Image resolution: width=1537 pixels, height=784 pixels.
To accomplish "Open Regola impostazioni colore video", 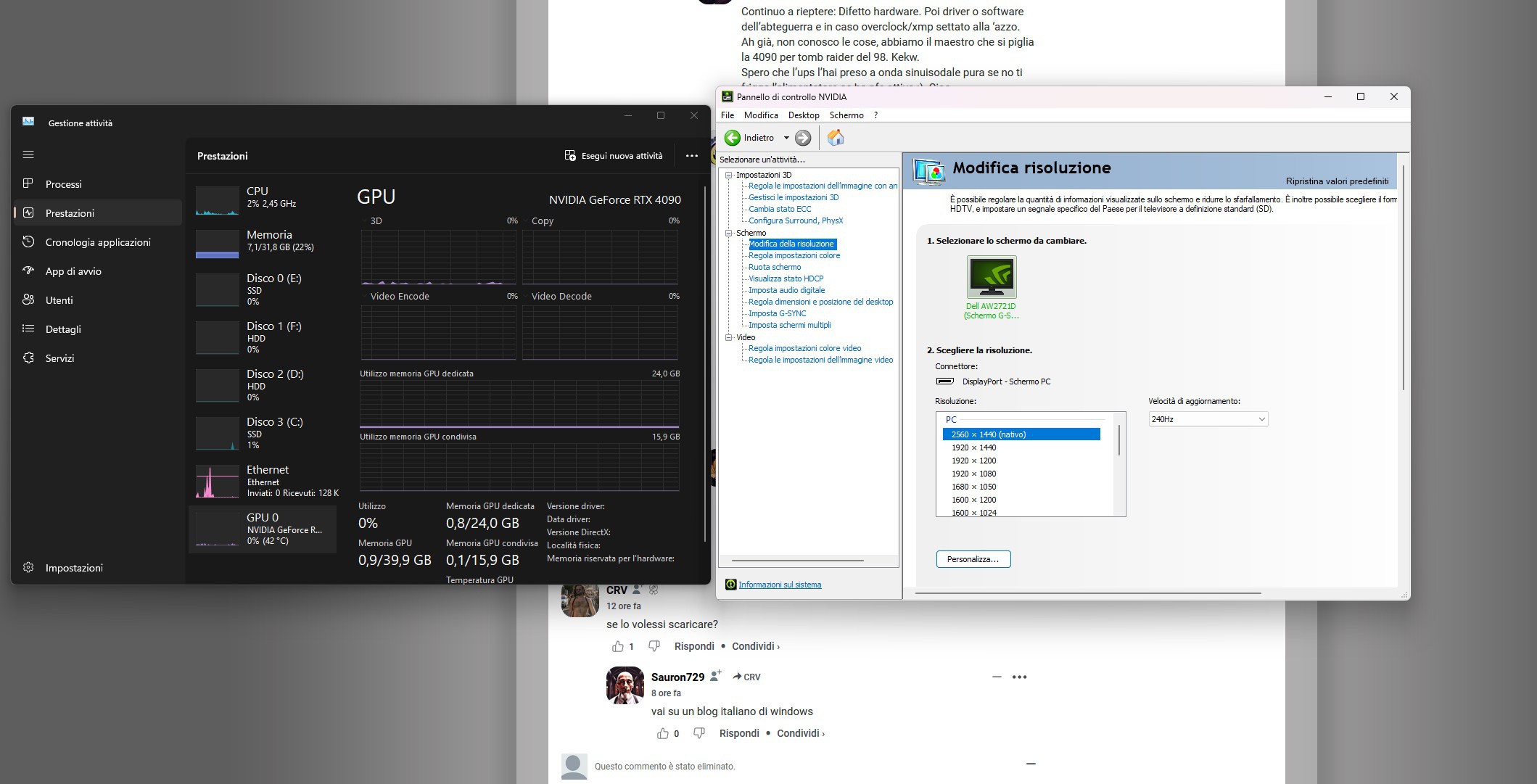I will click(x=805, y=348).
